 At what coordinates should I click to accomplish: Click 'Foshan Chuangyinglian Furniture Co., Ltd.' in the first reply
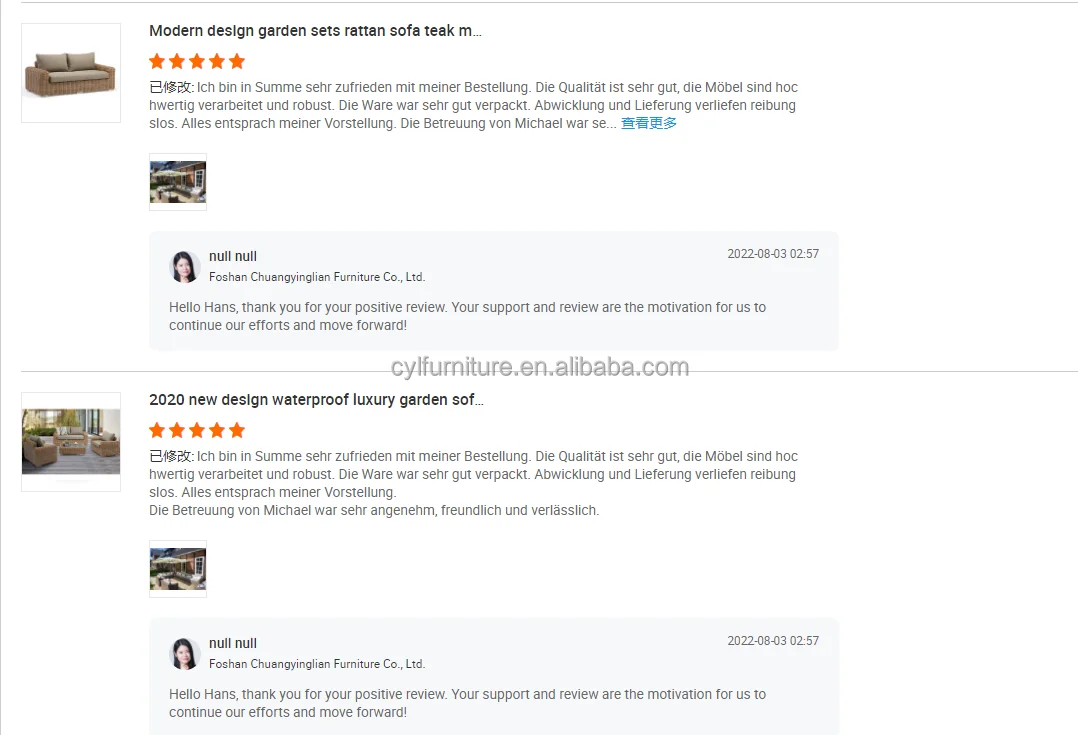(317, 277)
